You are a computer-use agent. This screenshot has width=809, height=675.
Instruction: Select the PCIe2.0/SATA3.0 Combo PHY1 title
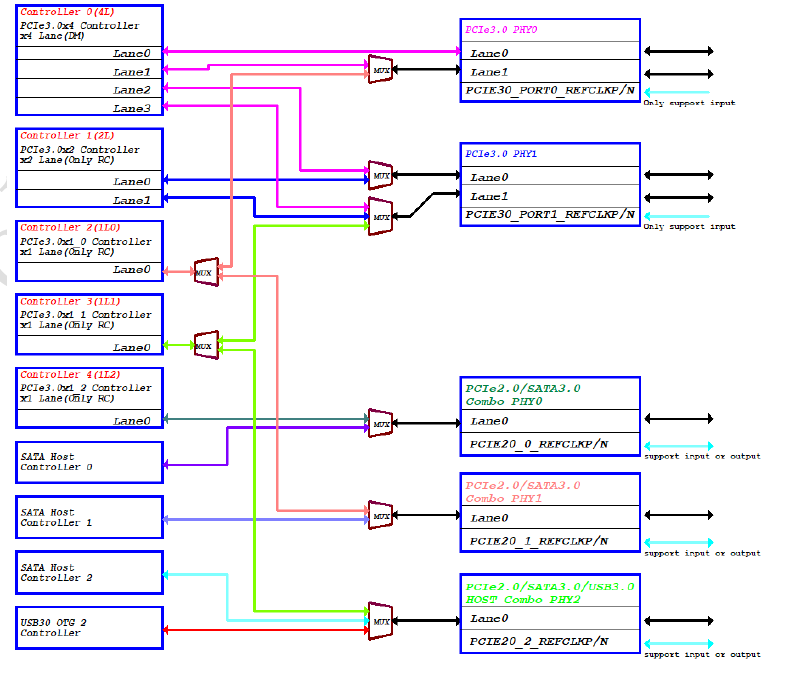pyautogui.click(x=523, y=492)
